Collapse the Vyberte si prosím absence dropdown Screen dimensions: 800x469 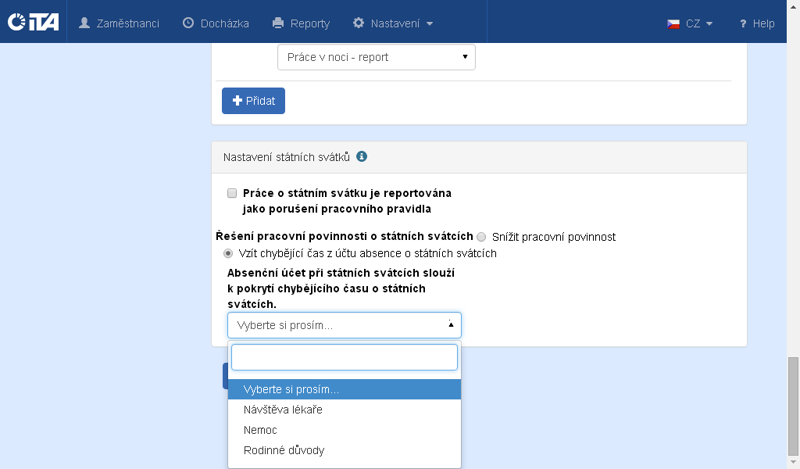point(344,325)
